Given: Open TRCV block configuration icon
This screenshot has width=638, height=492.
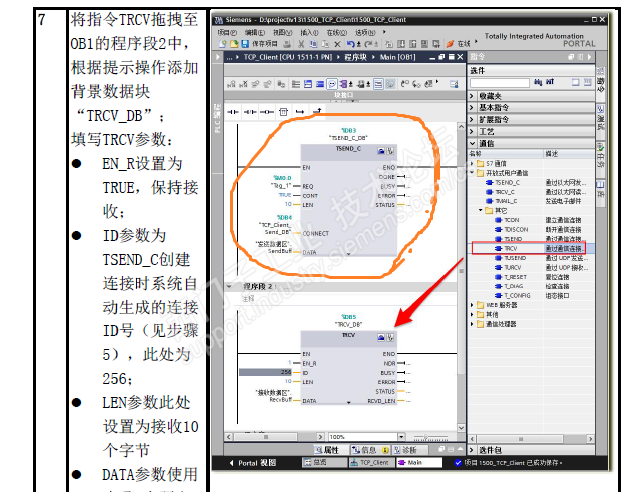Looking at the screenshot, I should click(381, 337).
